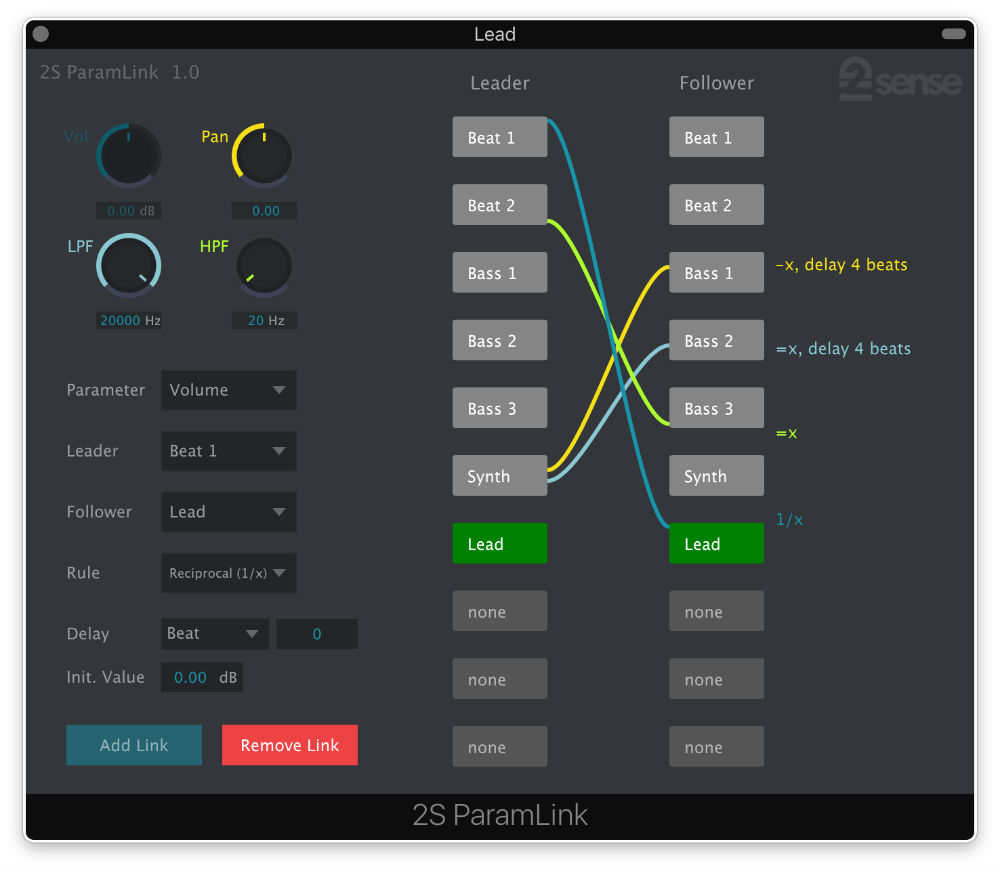Click the blue '1/x' link label

click(789, 520)
